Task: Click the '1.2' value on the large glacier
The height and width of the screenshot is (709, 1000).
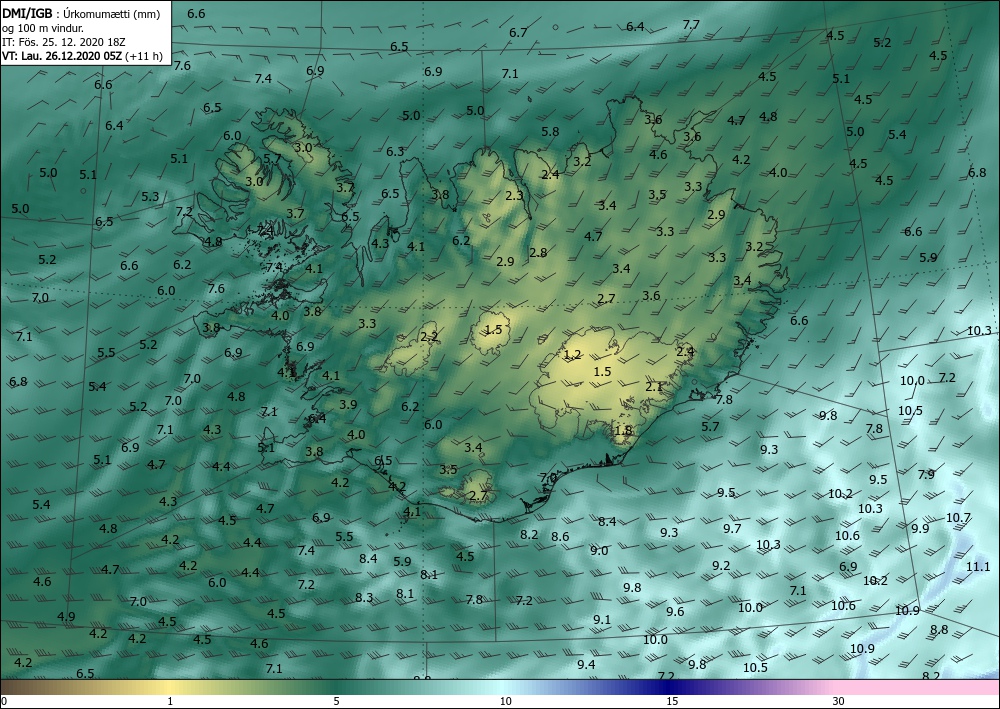Action: (x=573, y=355)
